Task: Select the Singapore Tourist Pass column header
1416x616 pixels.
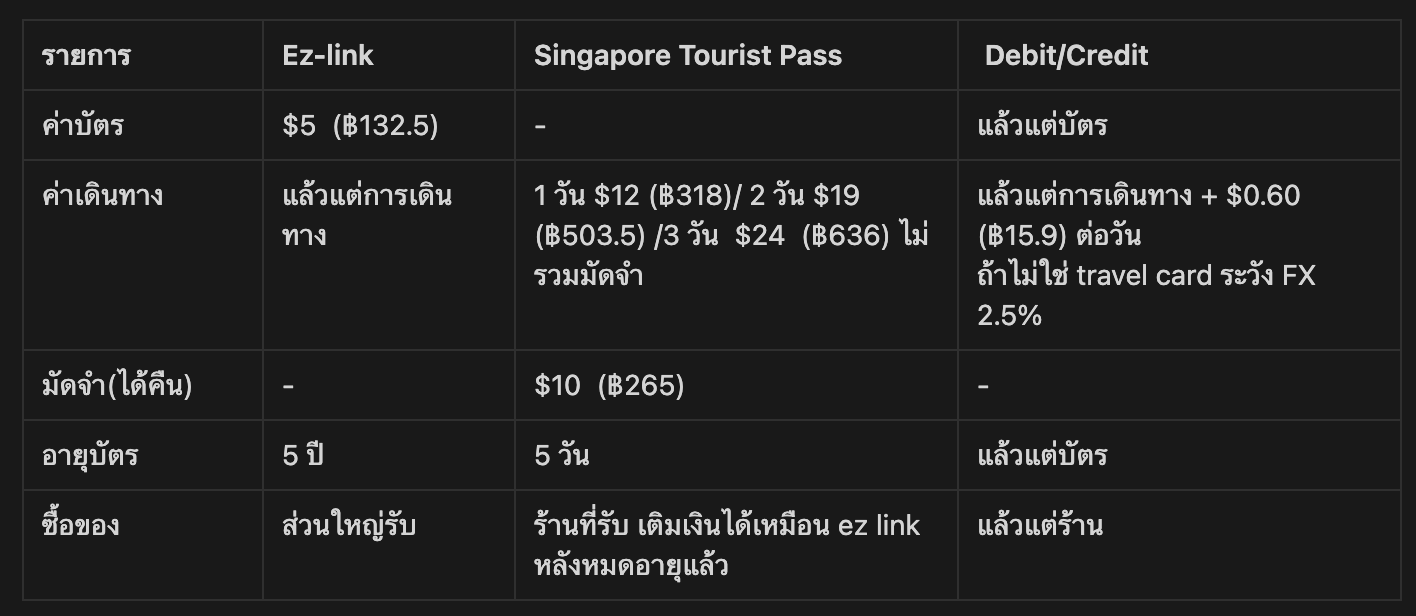Action: [688, 55]
